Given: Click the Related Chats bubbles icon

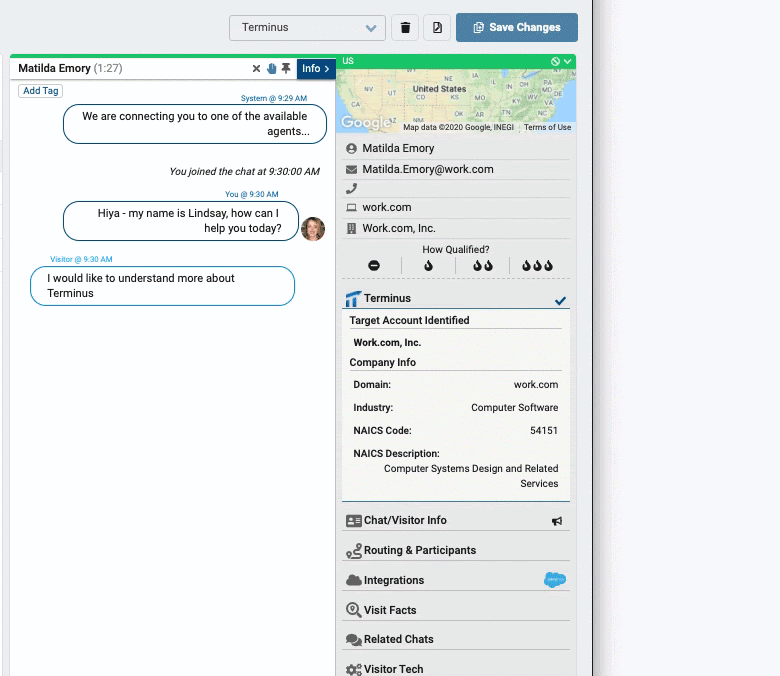Looking at the screenshot, I should [x=353, y=640].
